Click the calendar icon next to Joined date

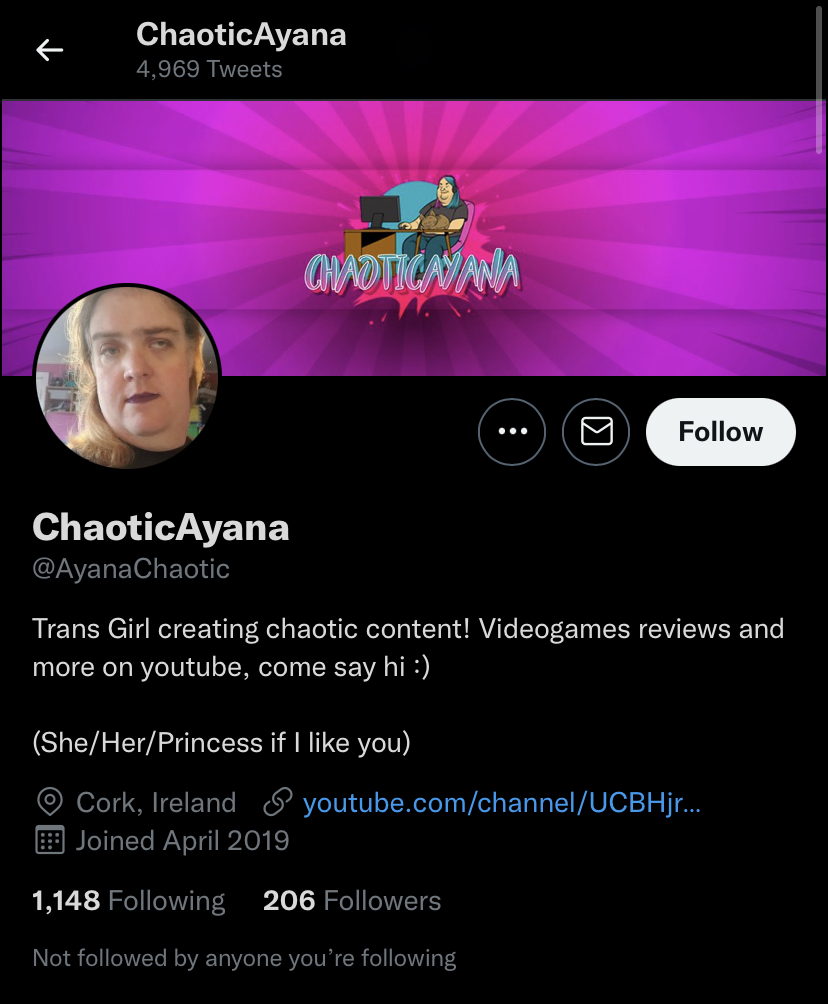point(49,841)
